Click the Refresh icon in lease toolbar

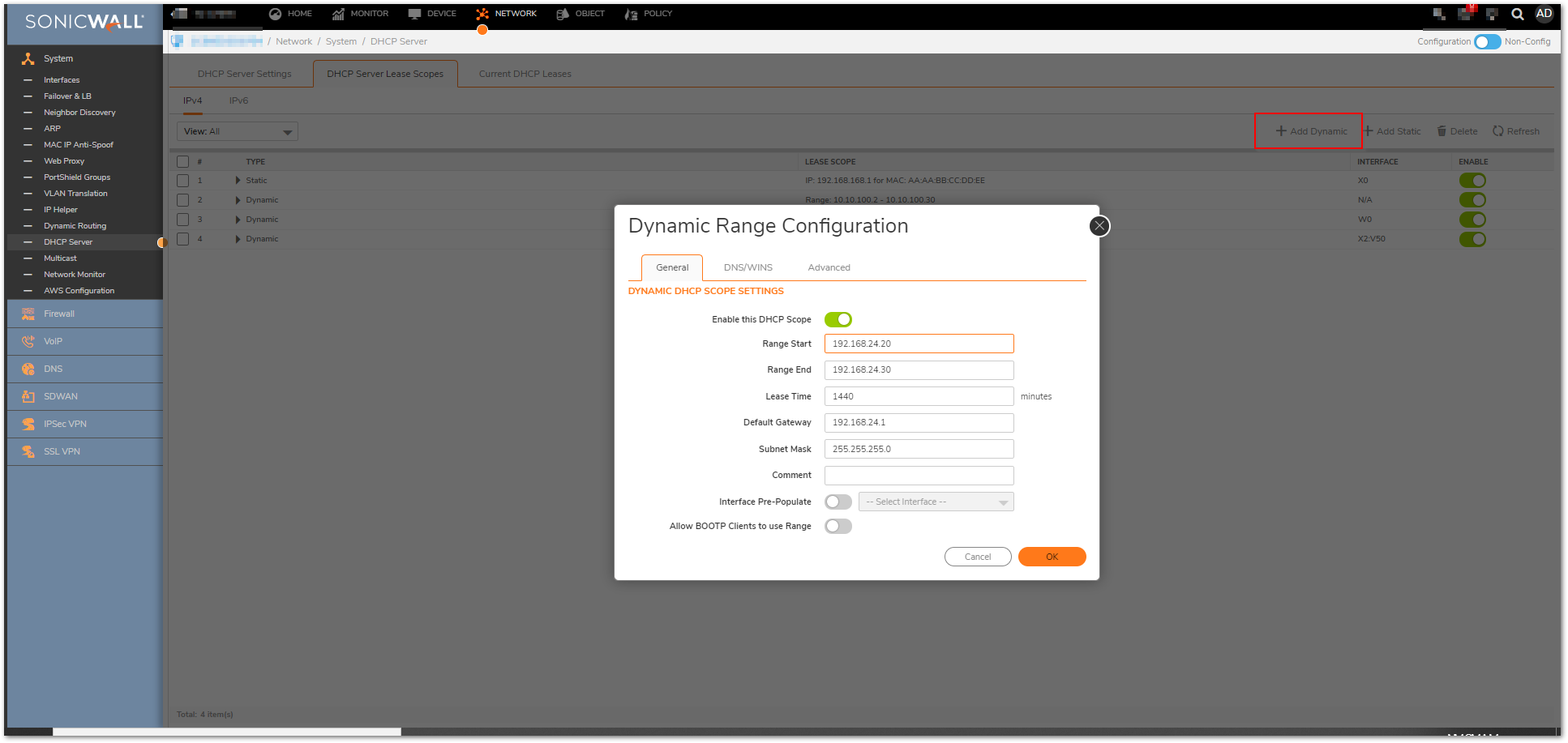pyautogui.click(x=1497, y=131)
